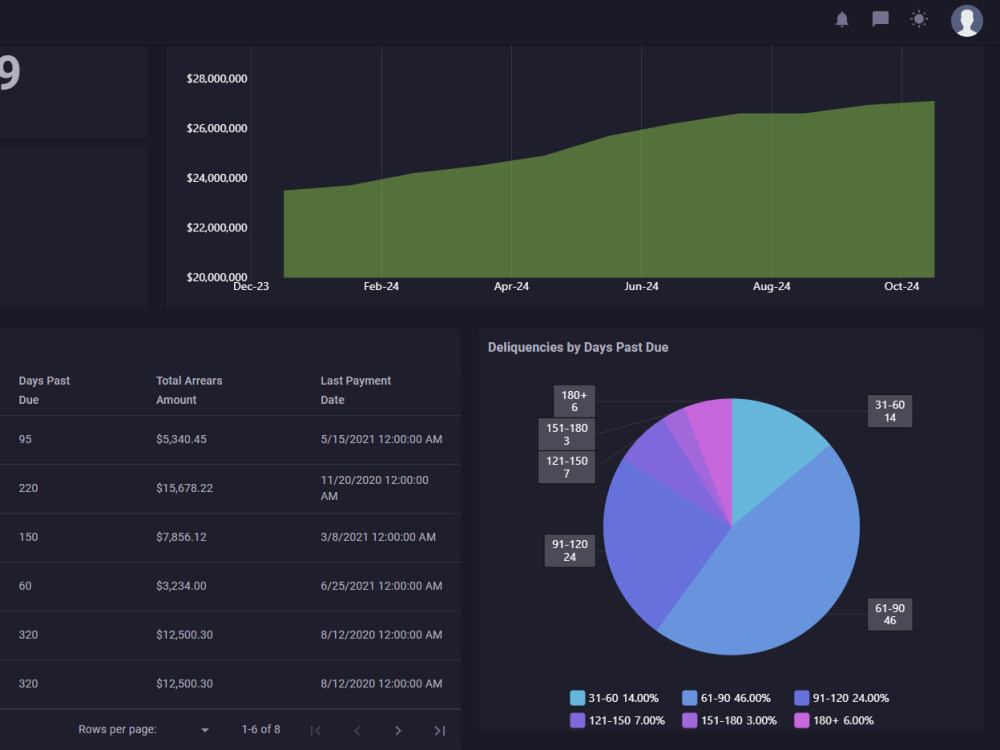This screenshot has width=1000, height=750.
Task: Click the 5/15/2021 last payment date
Action: 381,439
